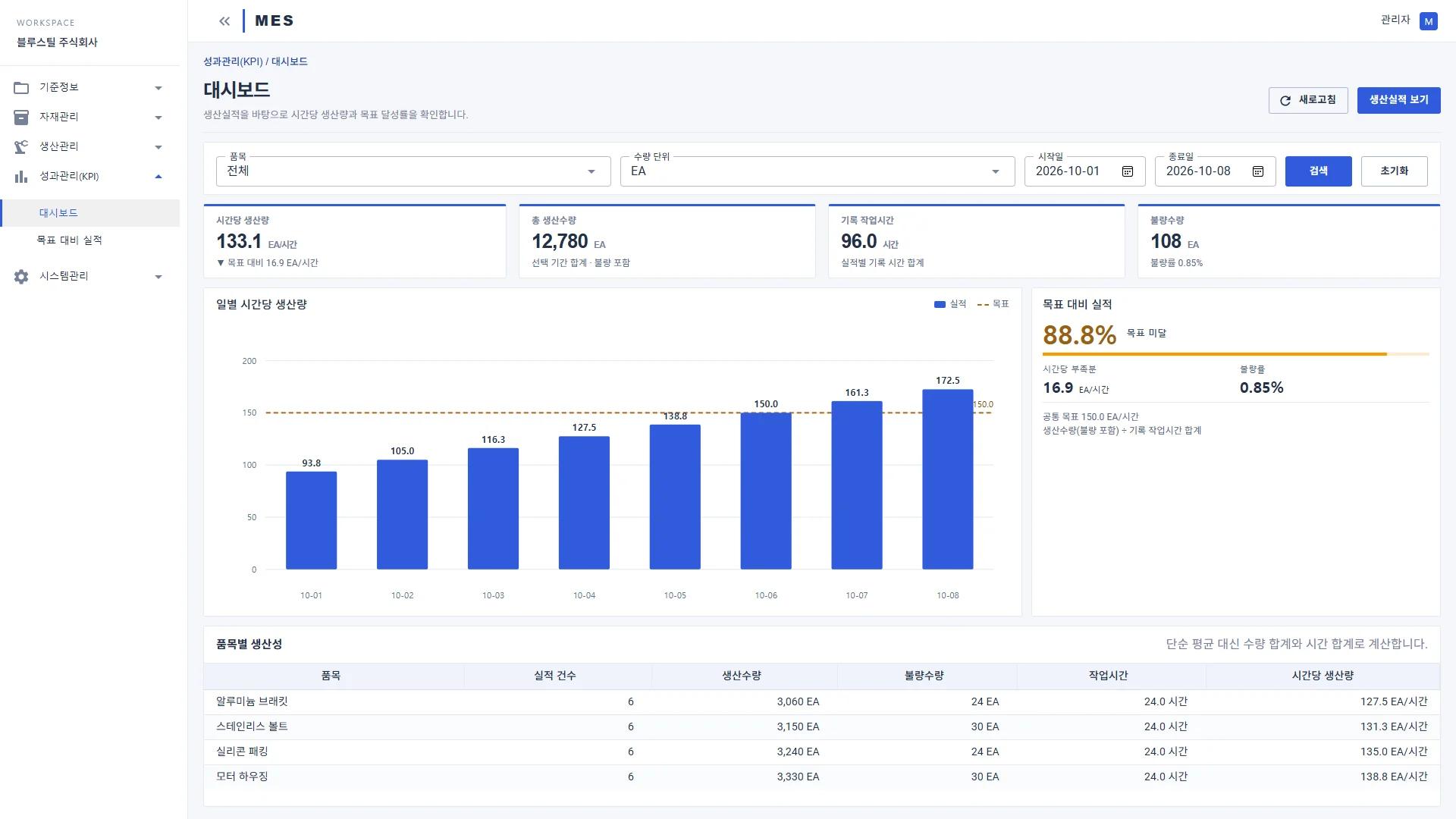Select the 스테인리스 볼트 table row

click(x=821, y=727)
